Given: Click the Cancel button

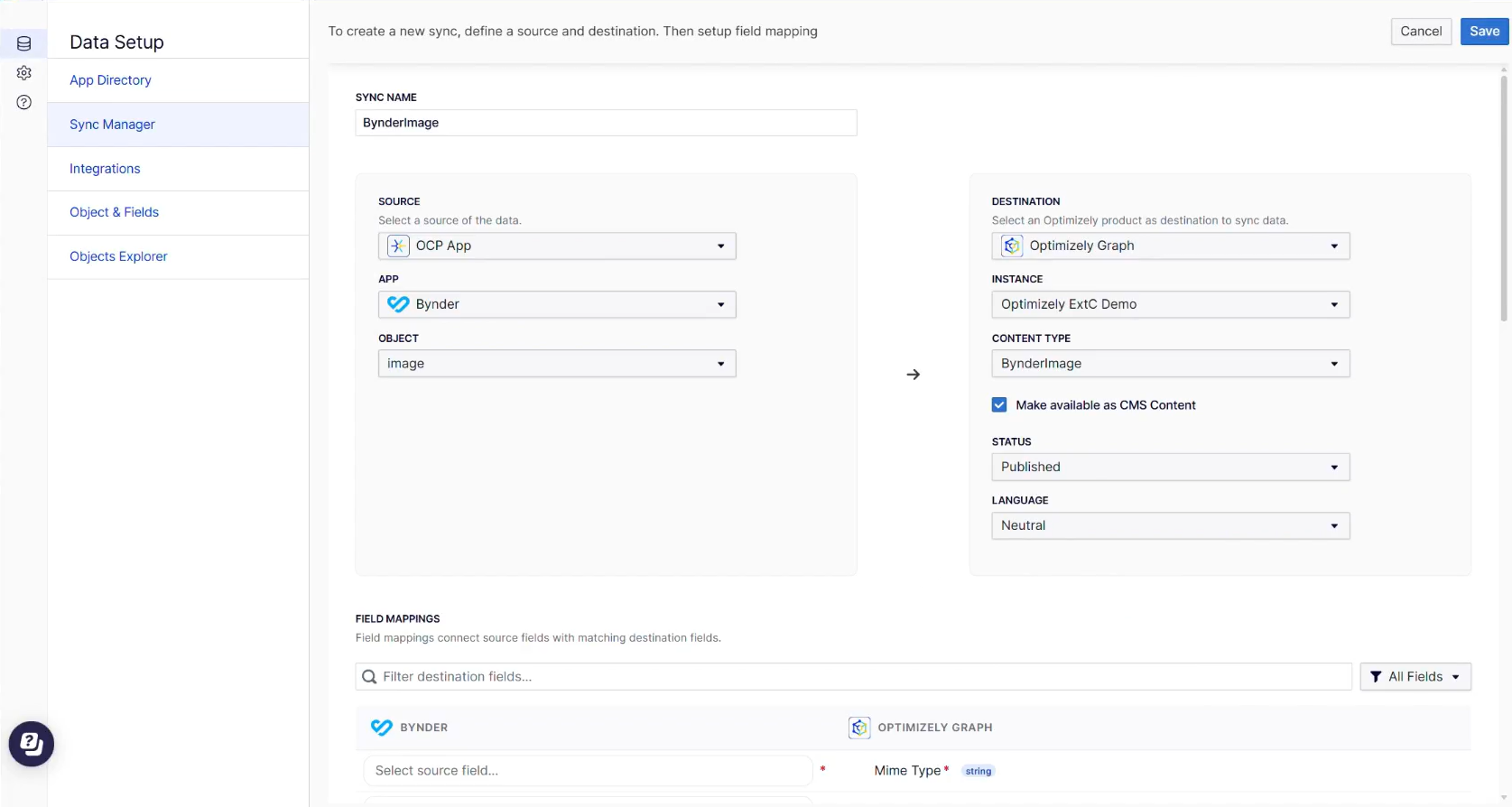Looking at the screenshot, I should 1421,32.
